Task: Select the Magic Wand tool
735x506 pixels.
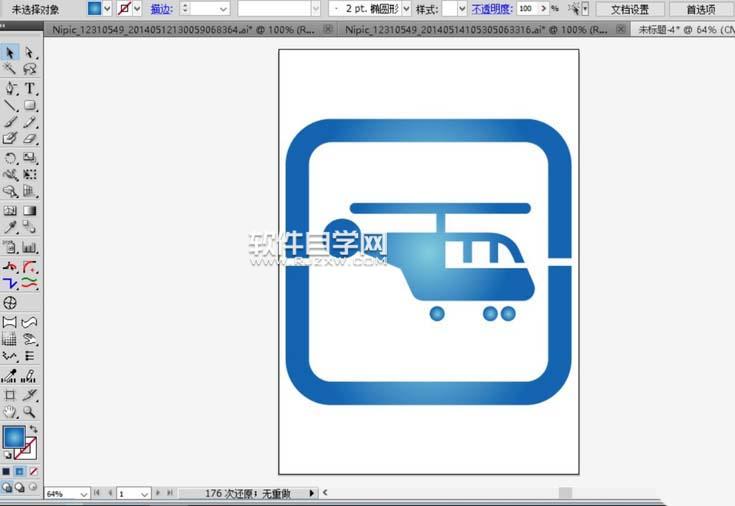Action: pyautogui.click(x=10, y=70)
